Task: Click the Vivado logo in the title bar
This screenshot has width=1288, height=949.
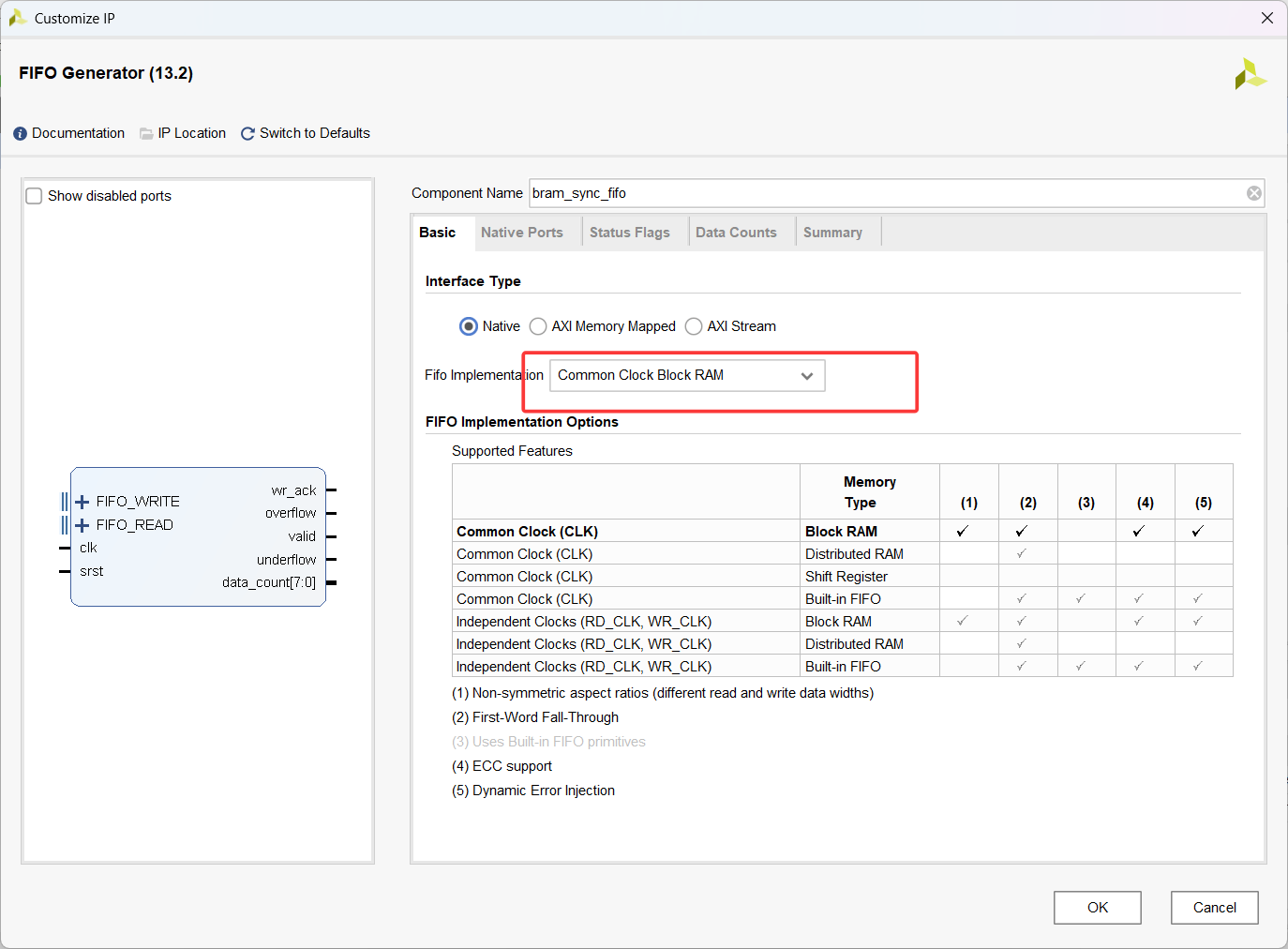Action: [17, 18]
